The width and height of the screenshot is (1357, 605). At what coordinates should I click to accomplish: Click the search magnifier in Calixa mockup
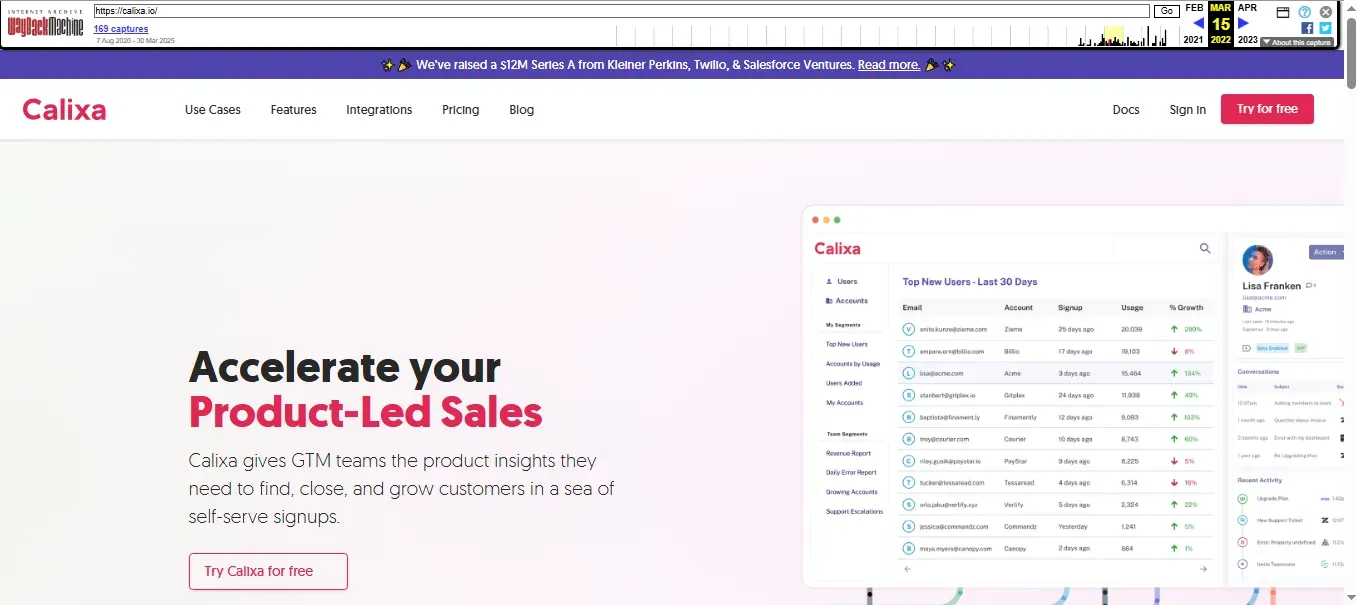[x=1205, y=248]
